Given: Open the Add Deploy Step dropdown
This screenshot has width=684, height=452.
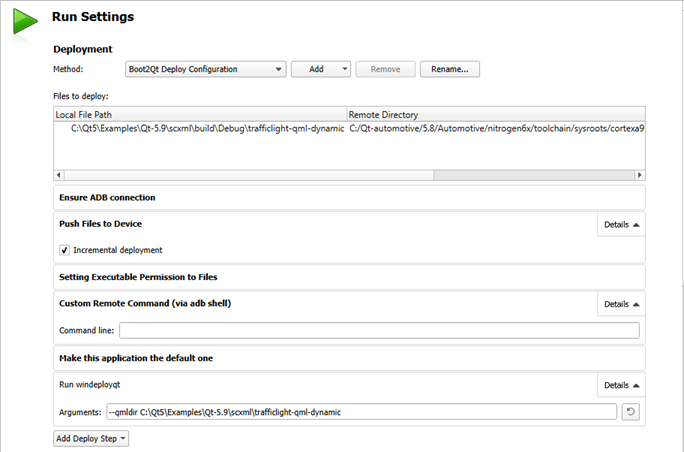Looking at the screenshot, I should click(x=91, y=438).
